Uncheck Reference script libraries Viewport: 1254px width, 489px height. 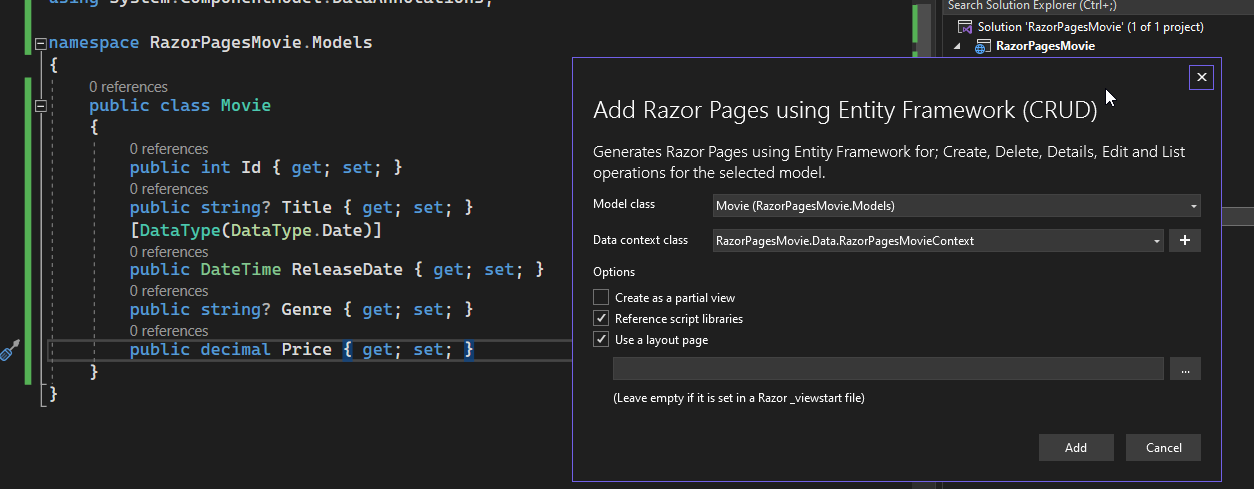point(601,319)
